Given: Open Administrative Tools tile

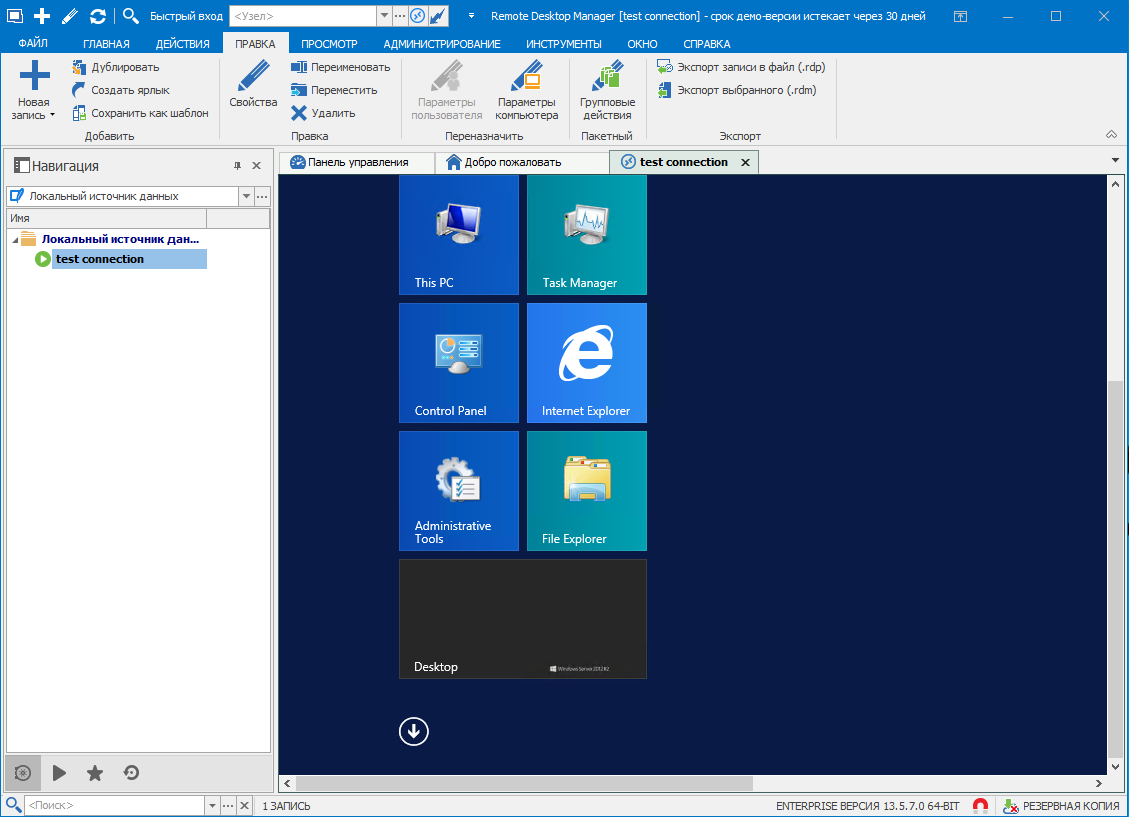Looking at the screenshot, I should [x=459, y=491].
